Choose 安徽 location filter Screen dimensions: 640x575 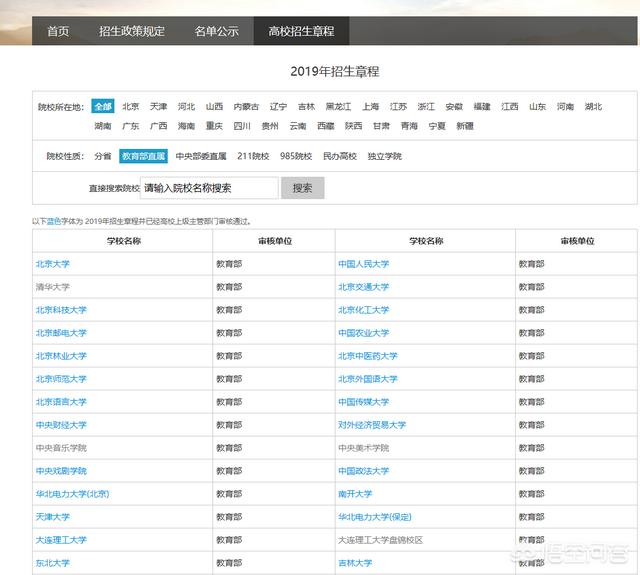pos(454,107)
